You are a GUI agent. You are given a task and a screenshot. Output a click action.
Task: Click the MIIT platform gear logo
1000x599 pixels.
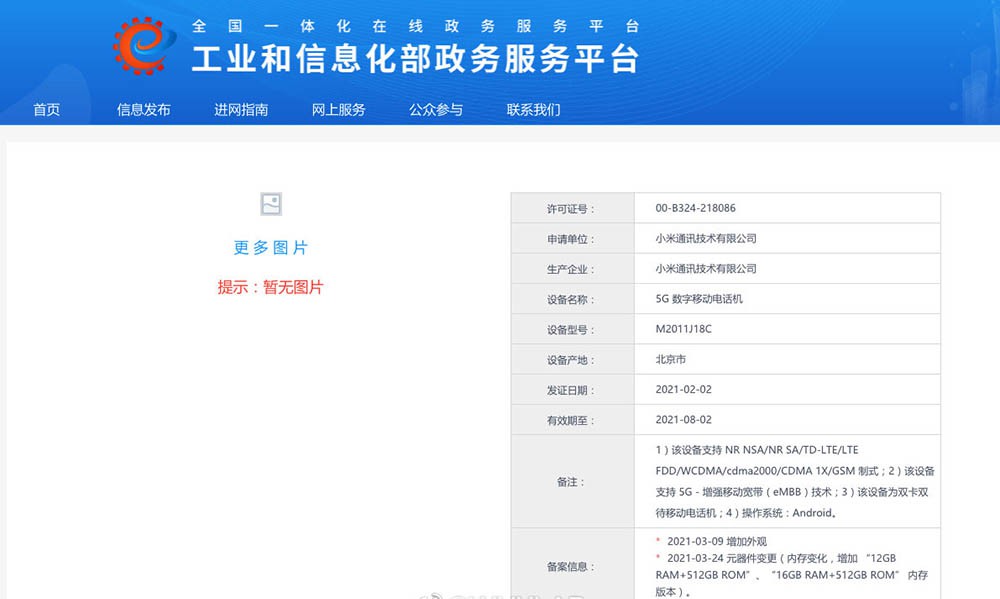click(x=144, y=46)
